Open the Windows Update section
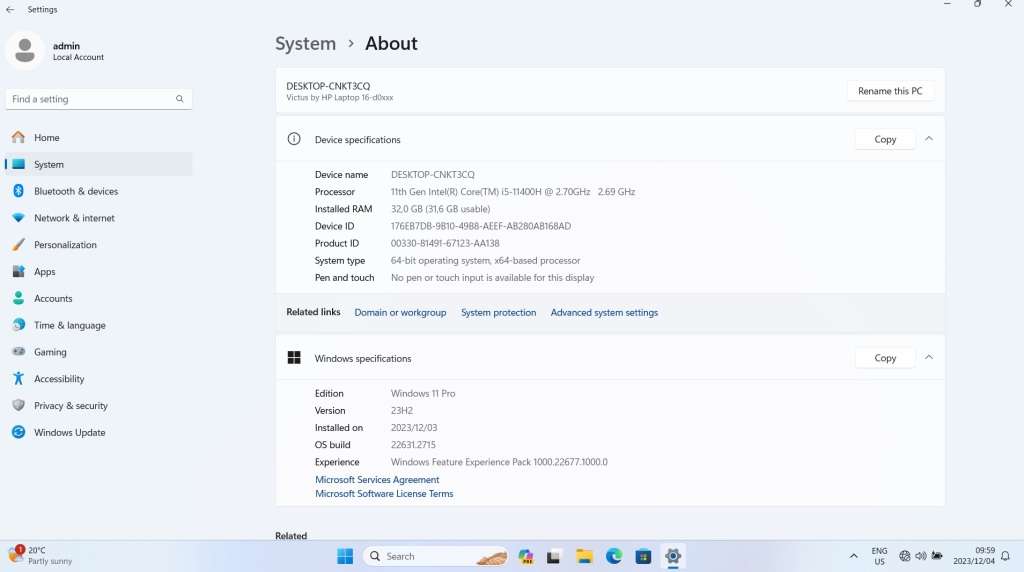 (x=69, y=433)
